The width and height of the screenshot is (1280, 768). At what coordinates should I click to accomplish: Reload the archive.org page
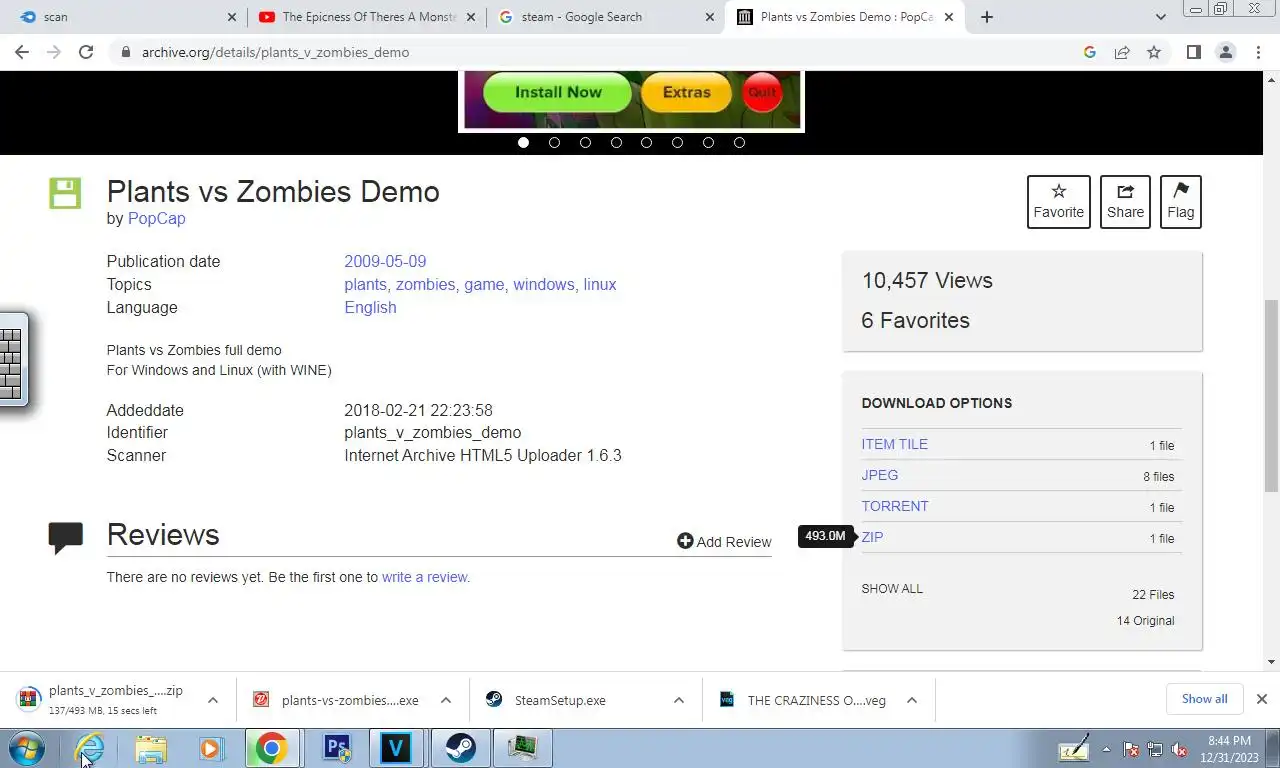(x=86, y=52)
